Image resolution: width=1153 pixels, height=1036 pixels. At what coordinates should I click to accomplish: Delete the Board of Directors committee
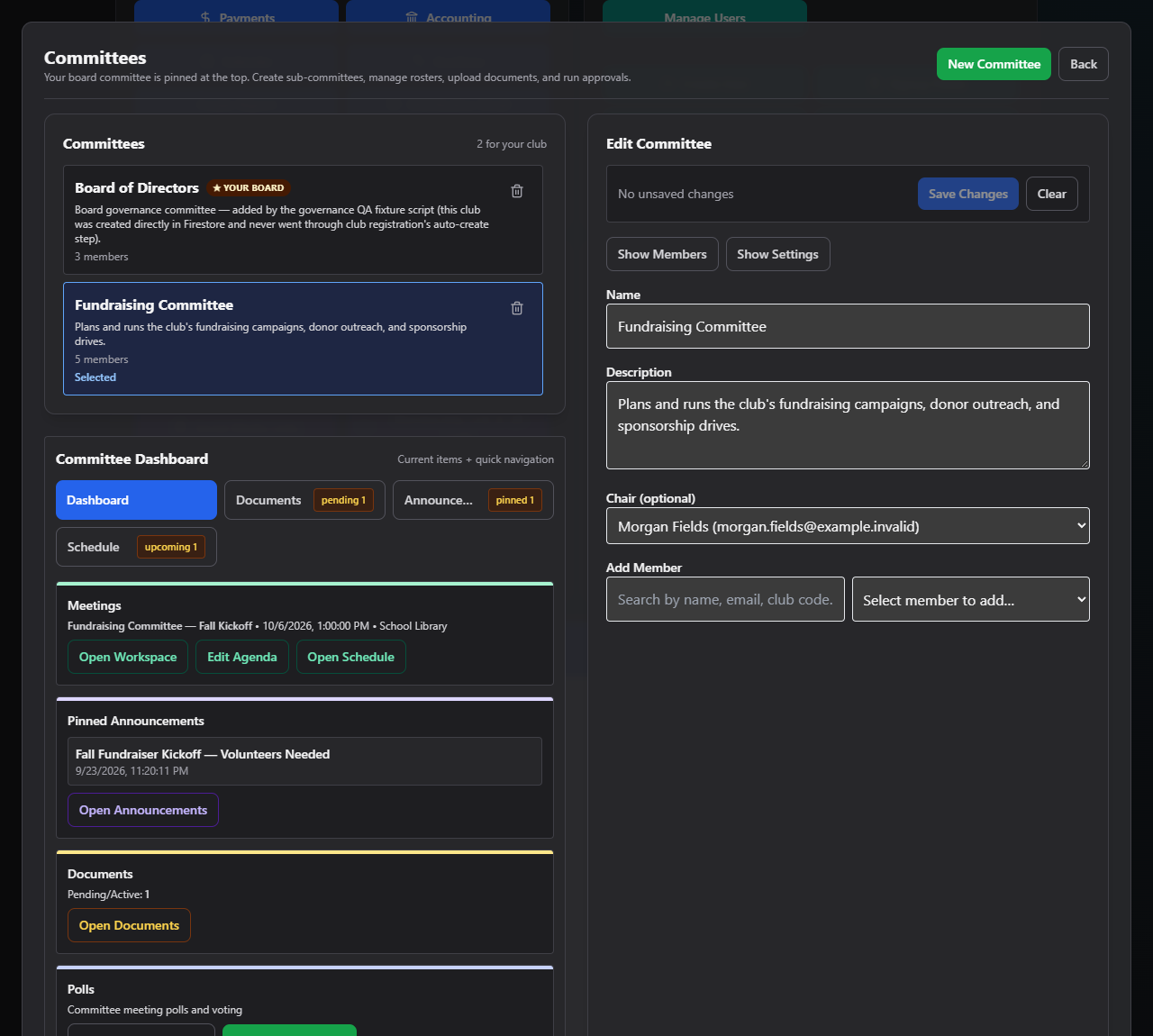(x=517, y=191)
